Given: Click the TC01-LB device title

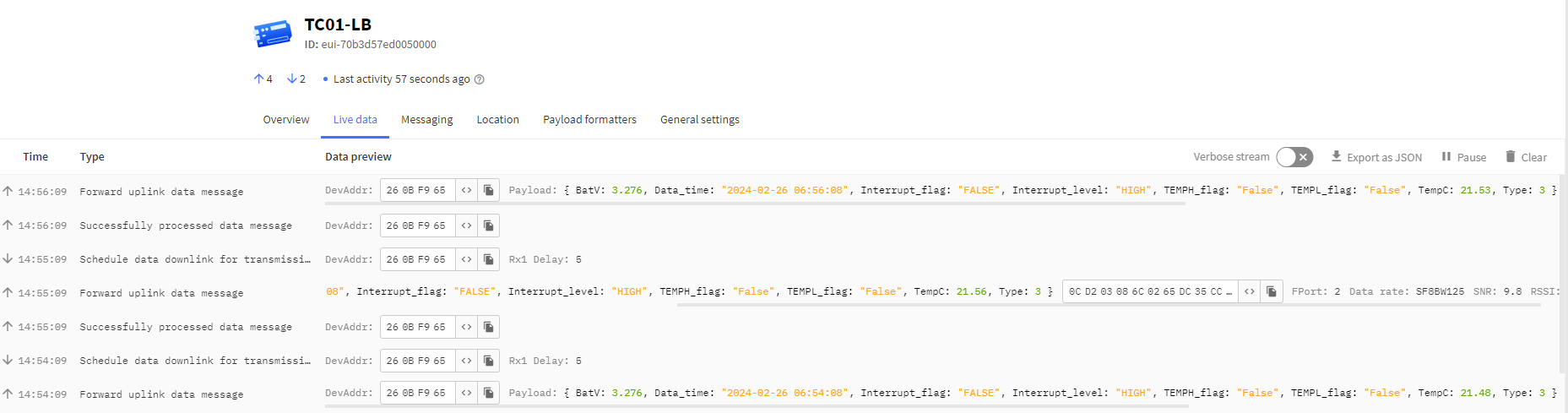Looking at the screenshot, I should [338, 24].
